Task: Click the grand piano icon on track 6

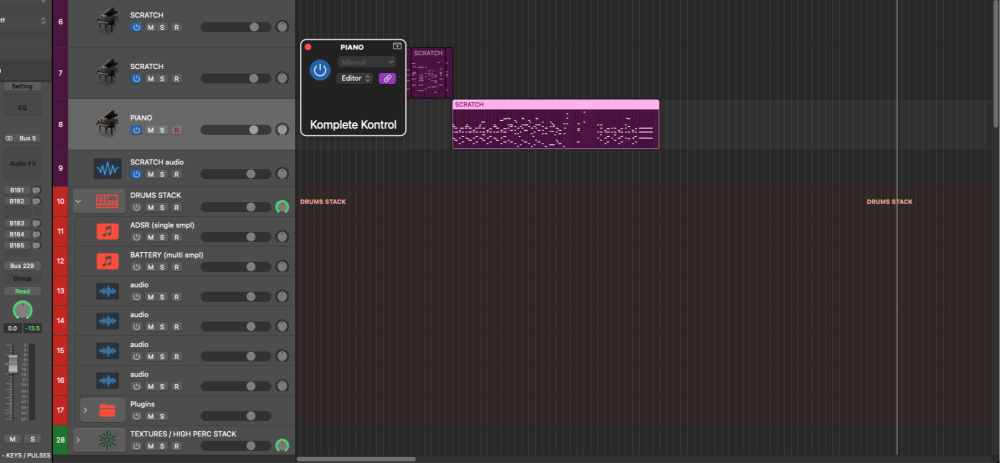Action: [107, 21]
